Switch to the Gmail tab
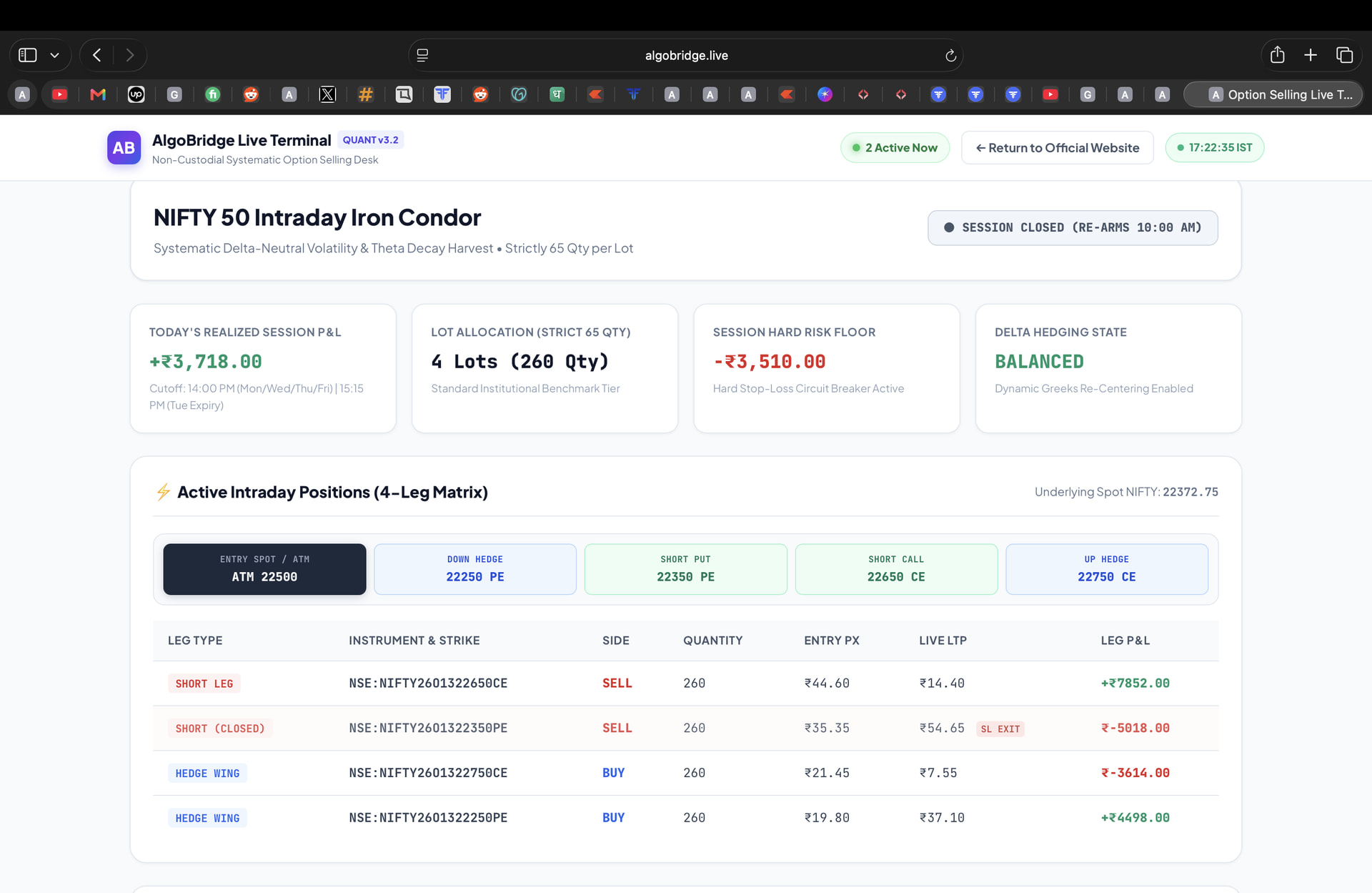 98,94
